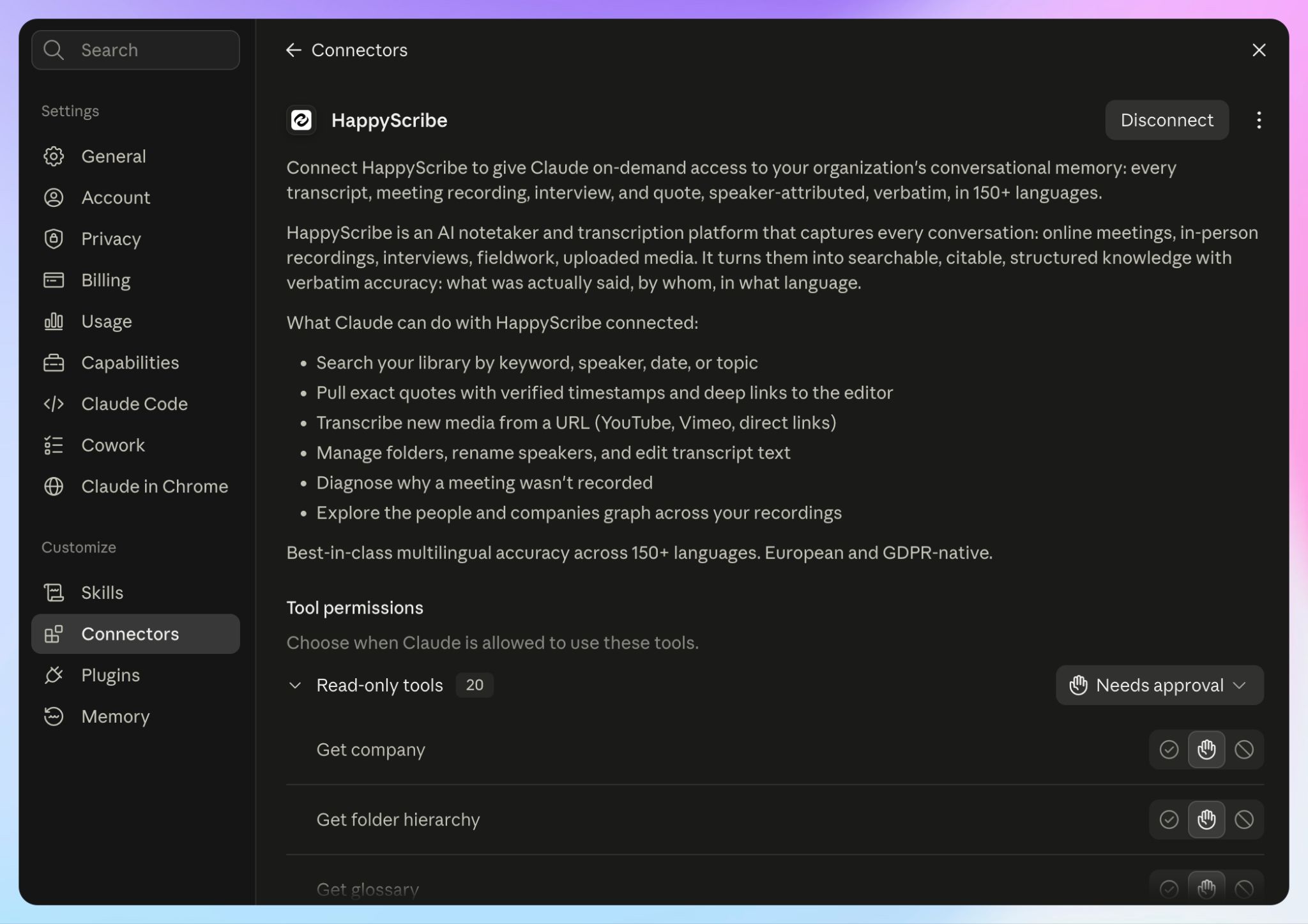The width and height of the screenshot is (1308, 924).
Task: Click "Transcribe new media from a URL" bullet
Action: (576, 423)
